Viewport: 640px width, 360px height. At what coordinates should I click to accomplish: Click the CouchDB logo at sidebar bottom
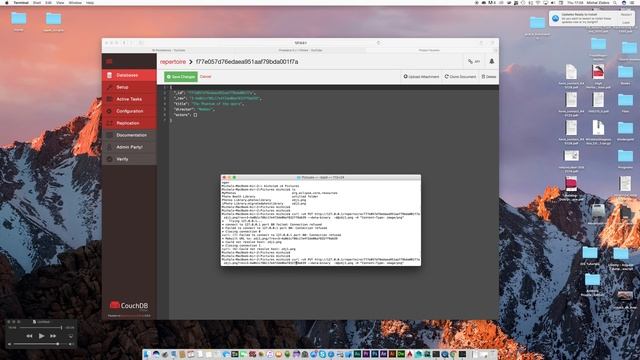[x=129, y=305]
